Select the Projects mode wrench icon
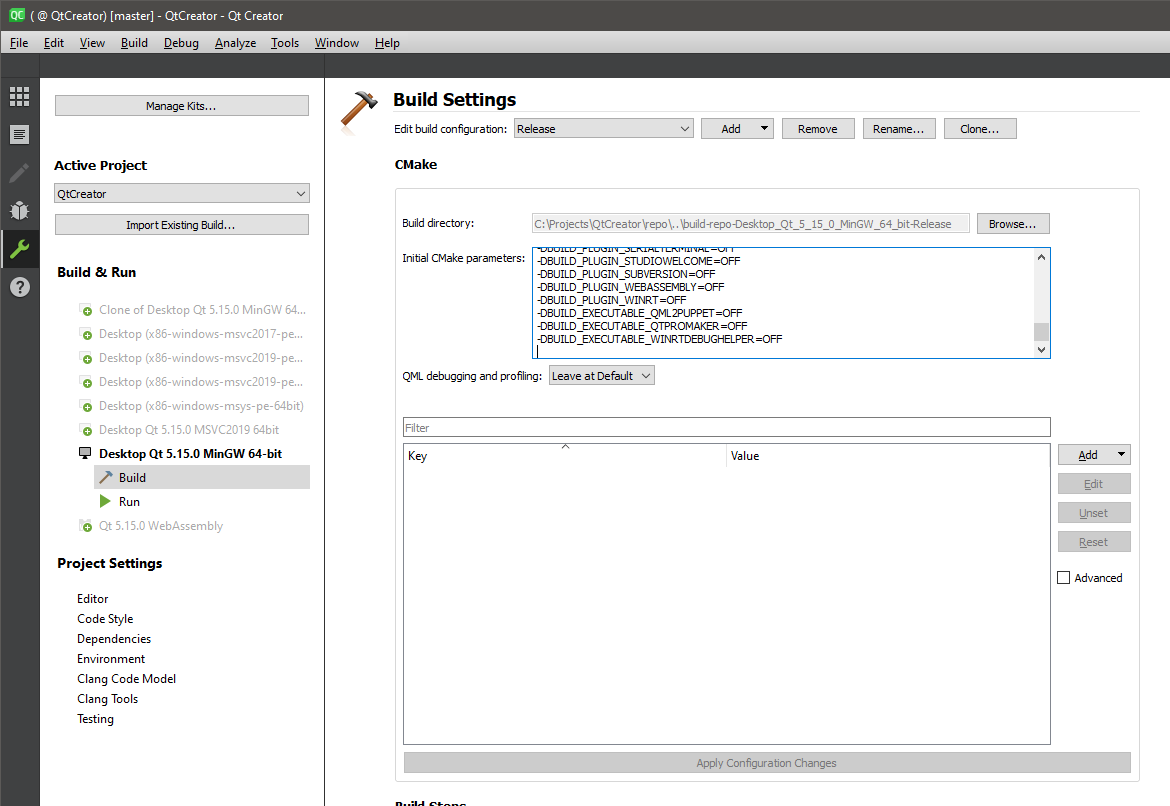This screenshot has height=806, width=1170. click(19, 249)
